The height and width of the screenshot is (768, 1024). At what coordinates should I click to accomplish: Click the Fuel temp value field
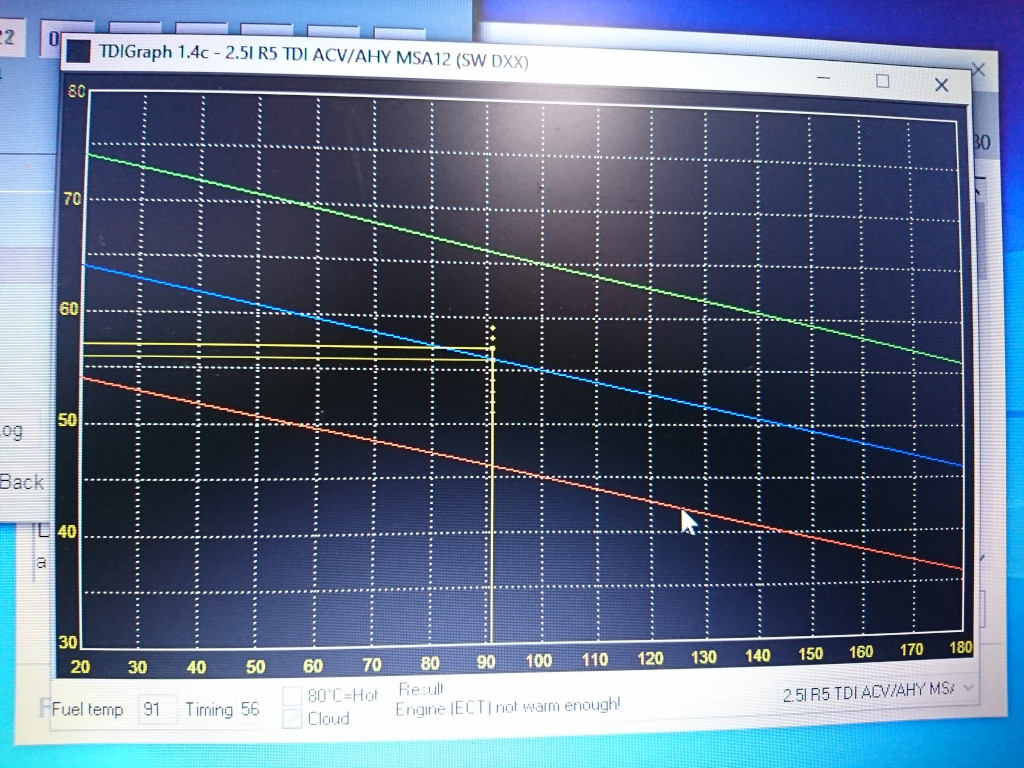156,709
